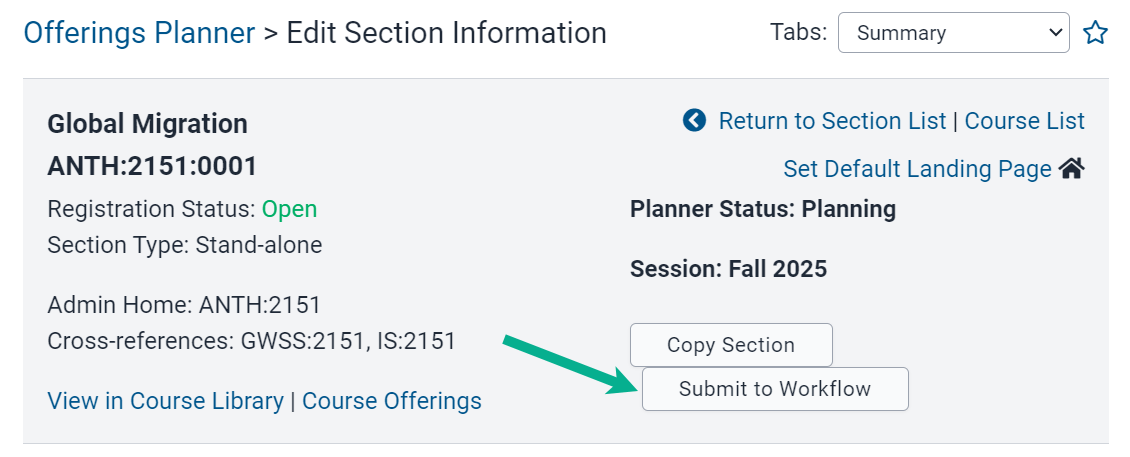Click the circled back arrow icon

click(x=694, y=120)
